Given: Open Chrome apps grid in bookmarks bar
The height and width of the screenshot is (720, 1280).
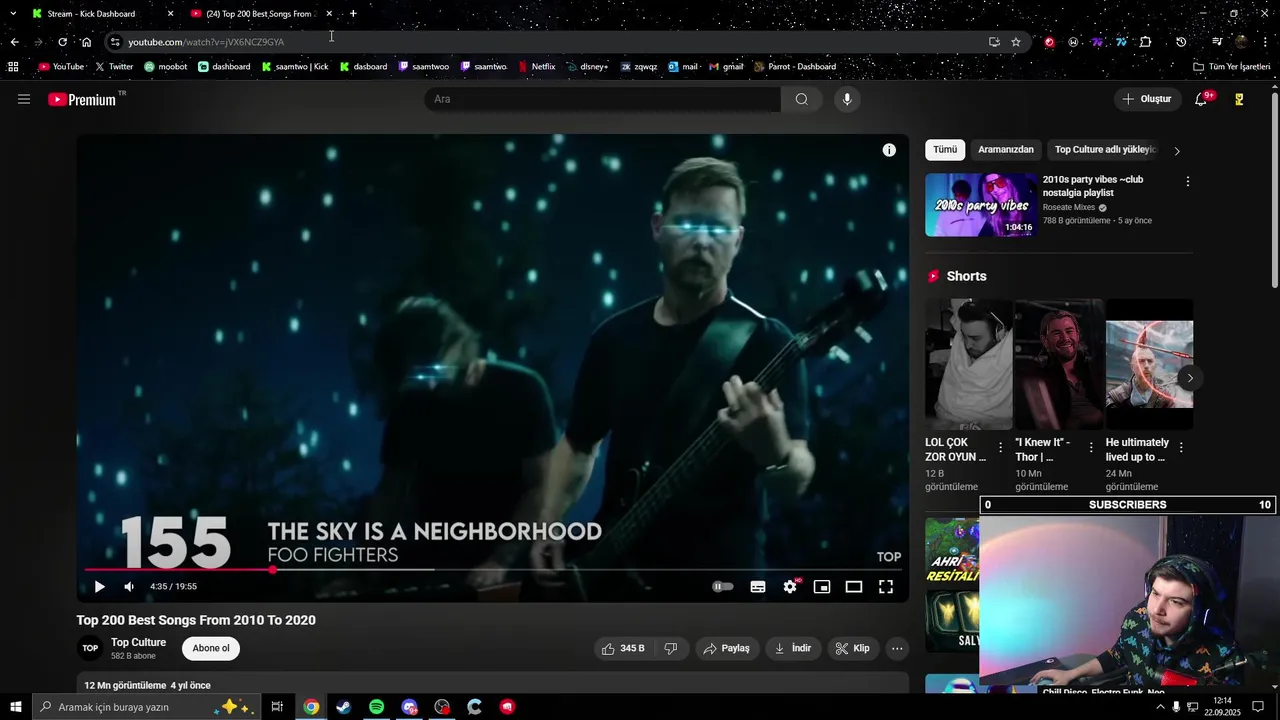Looking at the screenshot, I should pyautogui.click(x=13, y=67).
